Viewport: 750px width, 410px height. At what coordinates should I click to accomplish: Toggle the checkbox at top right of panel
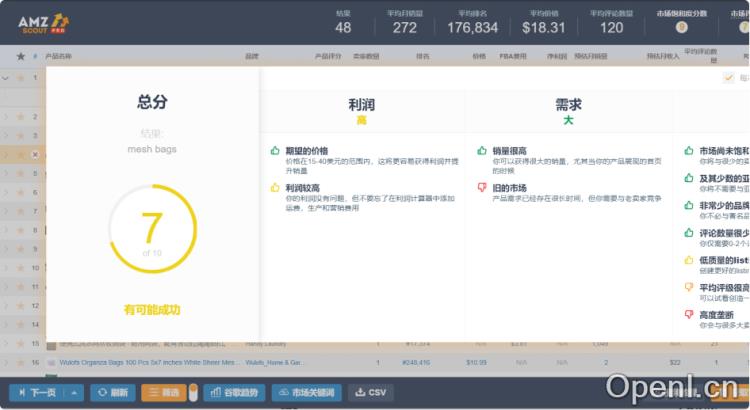[728, 78]
